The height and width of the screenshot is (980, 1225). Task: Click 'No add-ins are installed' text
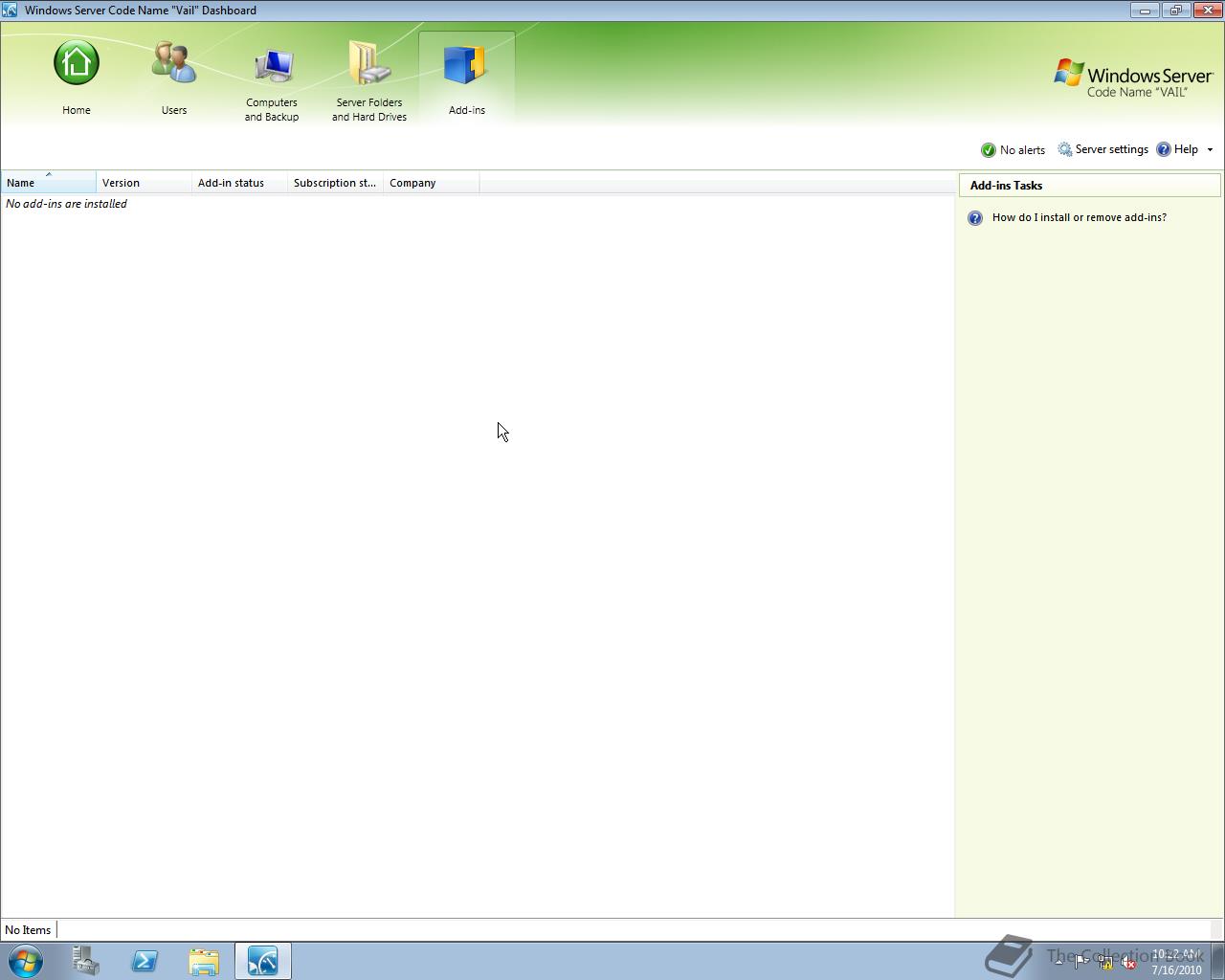point(66,204)
